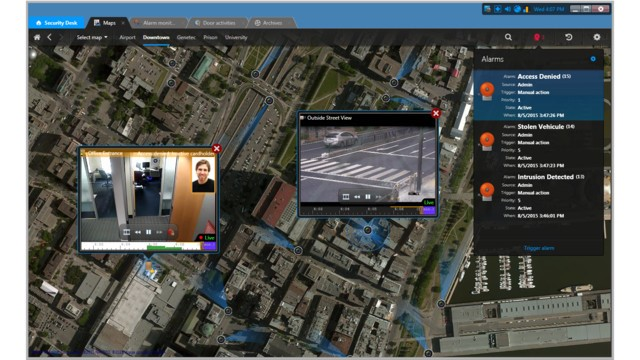Fast forward the Outside Street View video
640x360 pixels.
pos(378,197)
